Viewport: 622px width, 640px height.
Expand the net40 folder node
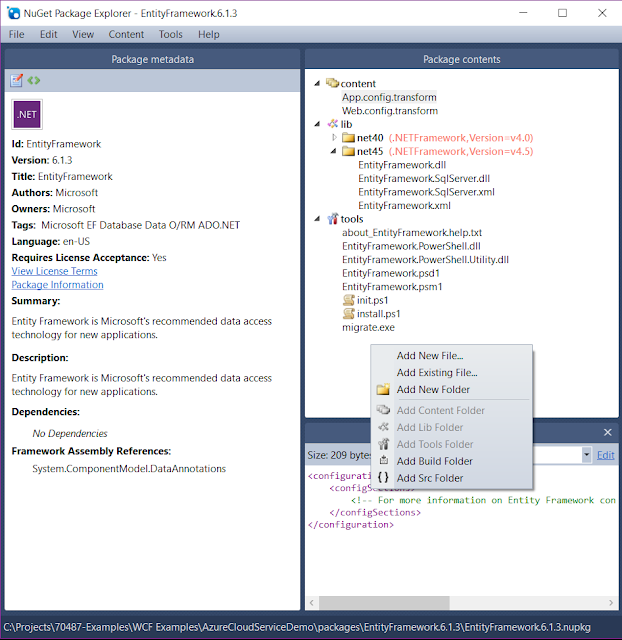click(x=334, y=138)
